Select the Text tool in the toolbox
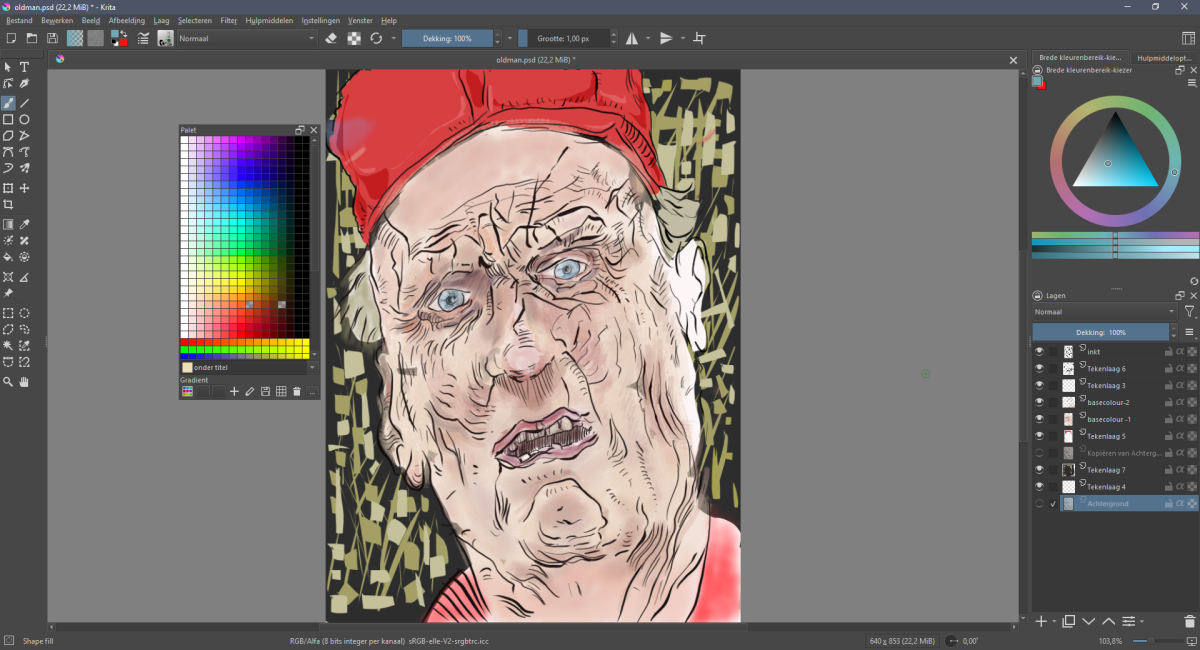This screenshot has height=650, width=1200. tap(25, 67)
